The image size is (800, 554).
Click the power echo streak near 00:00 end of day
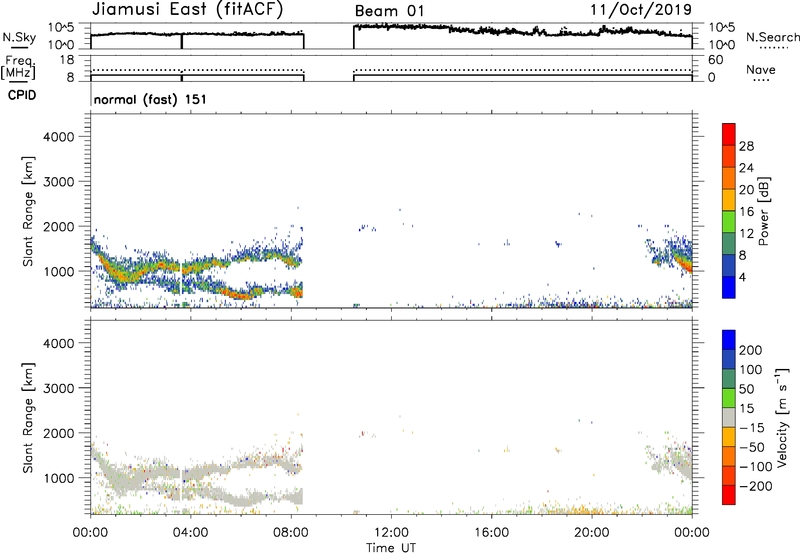[x=683, y=259]
